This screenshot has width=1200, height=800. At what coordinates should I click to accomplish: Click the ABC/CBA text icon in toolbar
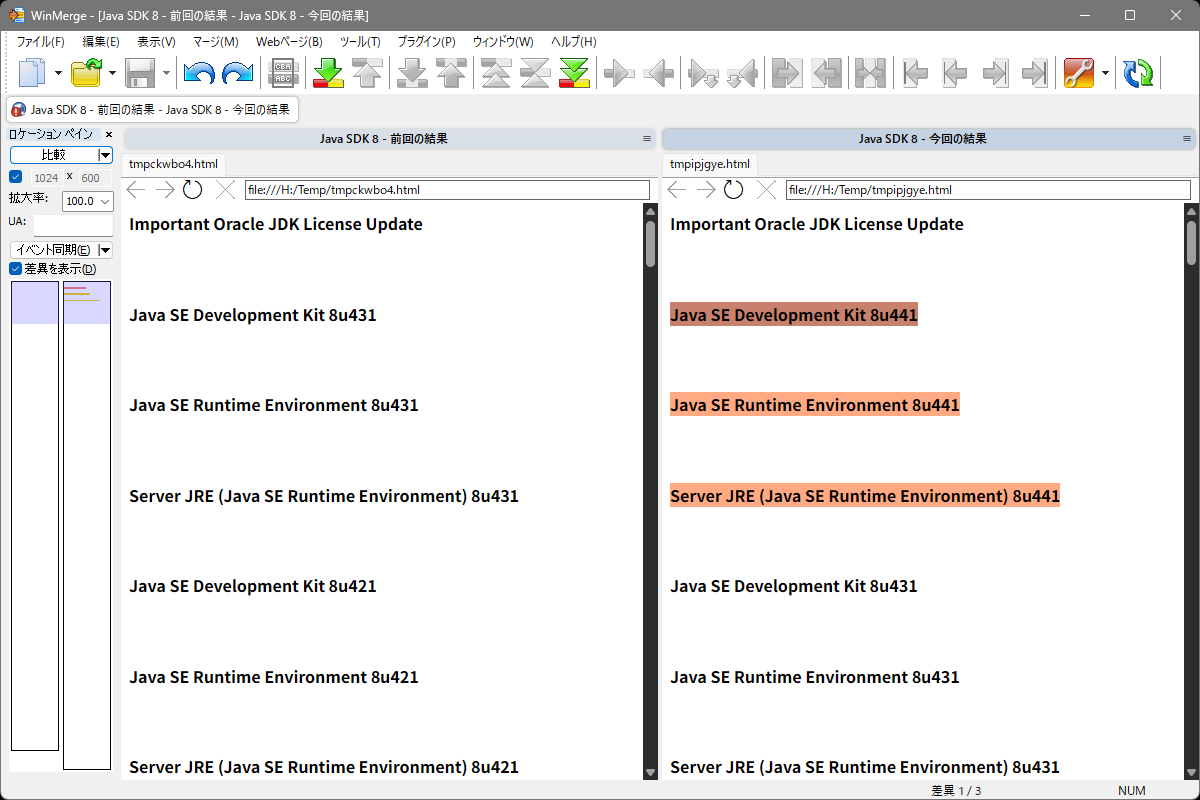[282, 73]
